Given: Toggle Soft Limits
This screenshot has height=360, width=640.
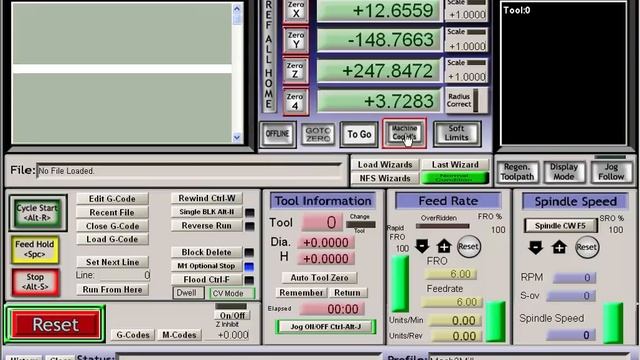Looking at the screenshot, I should 457,133.
